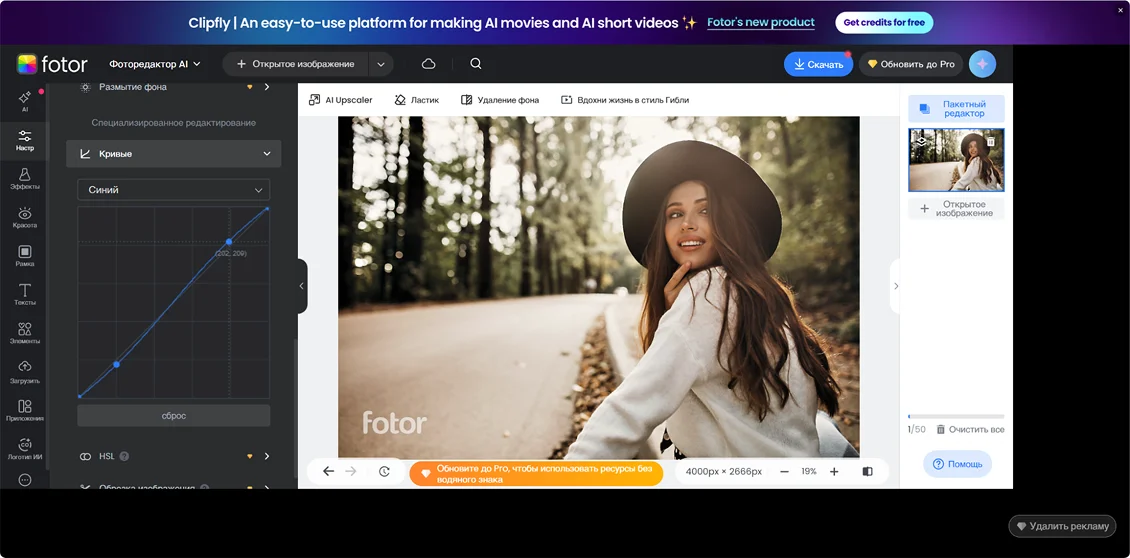Click Открытое изображение button in header
The width and height of the screenshot is (1130, 558).
tap(295, 64)
